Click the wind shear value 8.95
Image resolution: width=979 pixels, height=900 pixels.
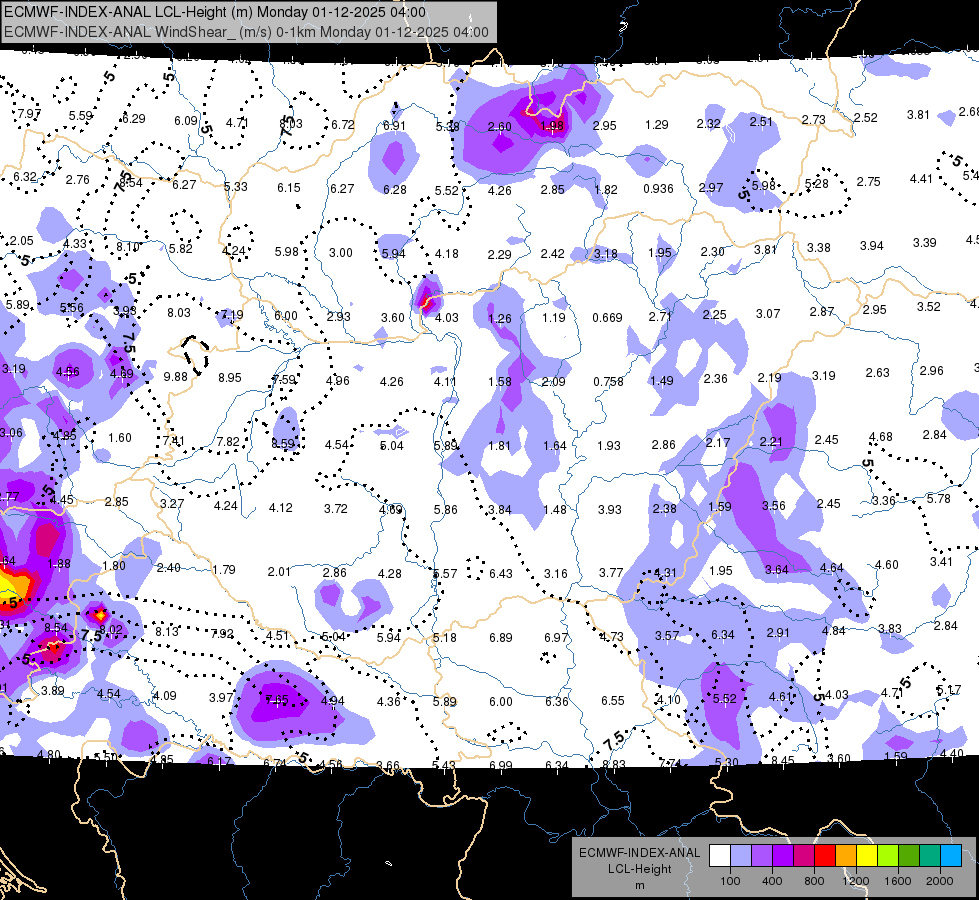point(230,377)
